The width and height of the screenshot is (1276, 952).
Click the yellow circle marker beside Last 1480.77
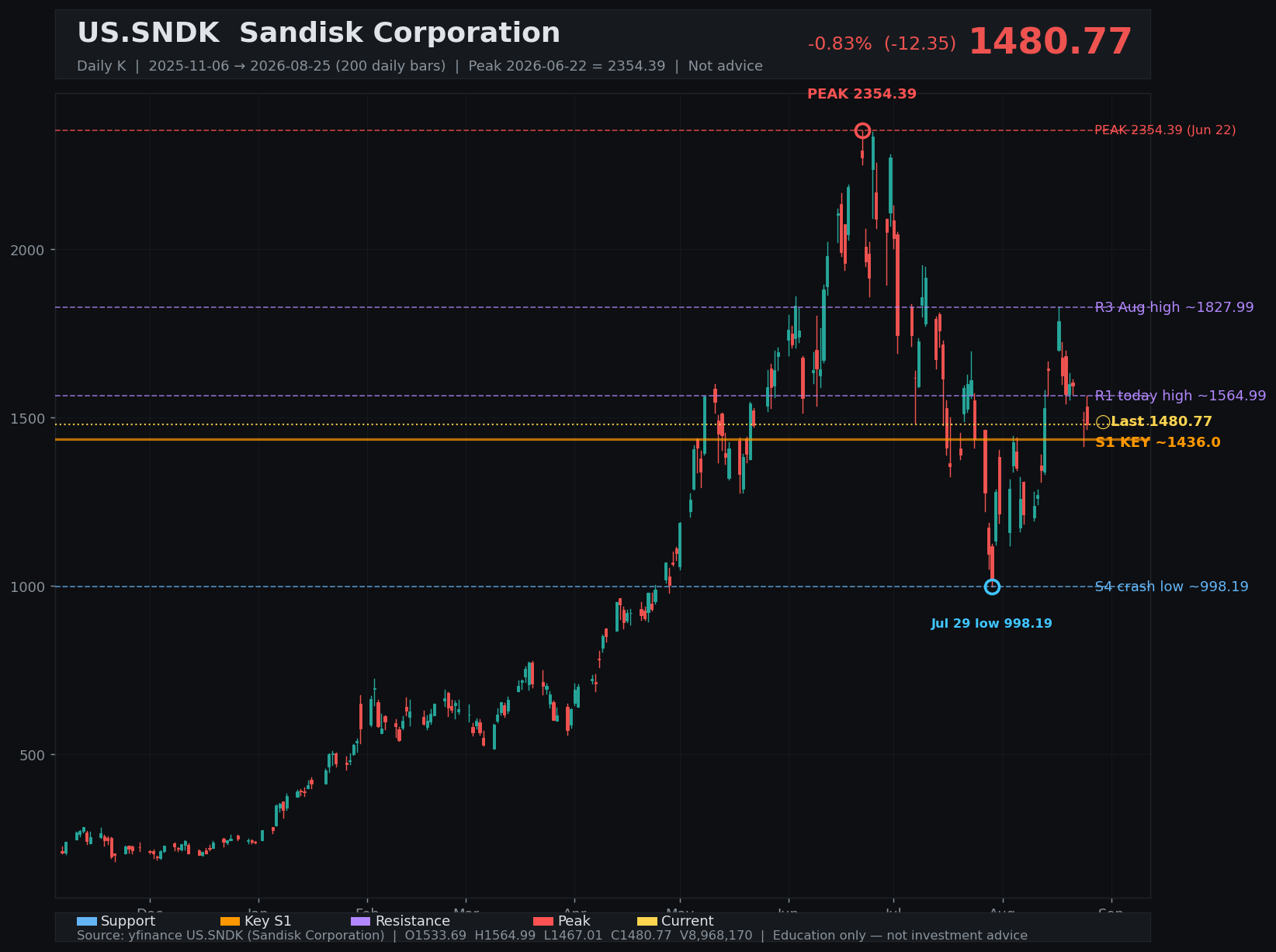click(1103, 422)
